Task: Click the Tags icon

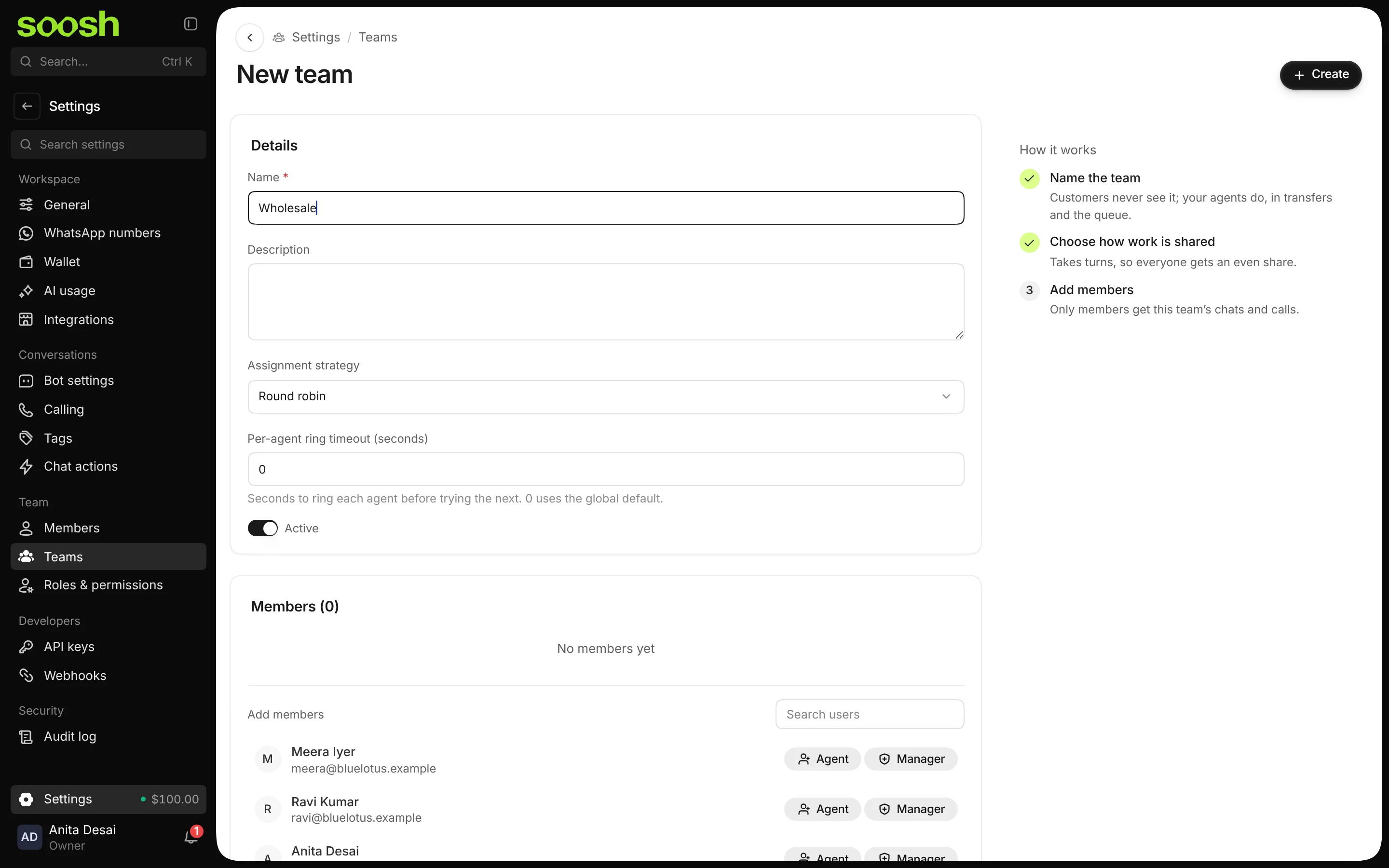Action: pyautogui.click(x=26, y=438)
